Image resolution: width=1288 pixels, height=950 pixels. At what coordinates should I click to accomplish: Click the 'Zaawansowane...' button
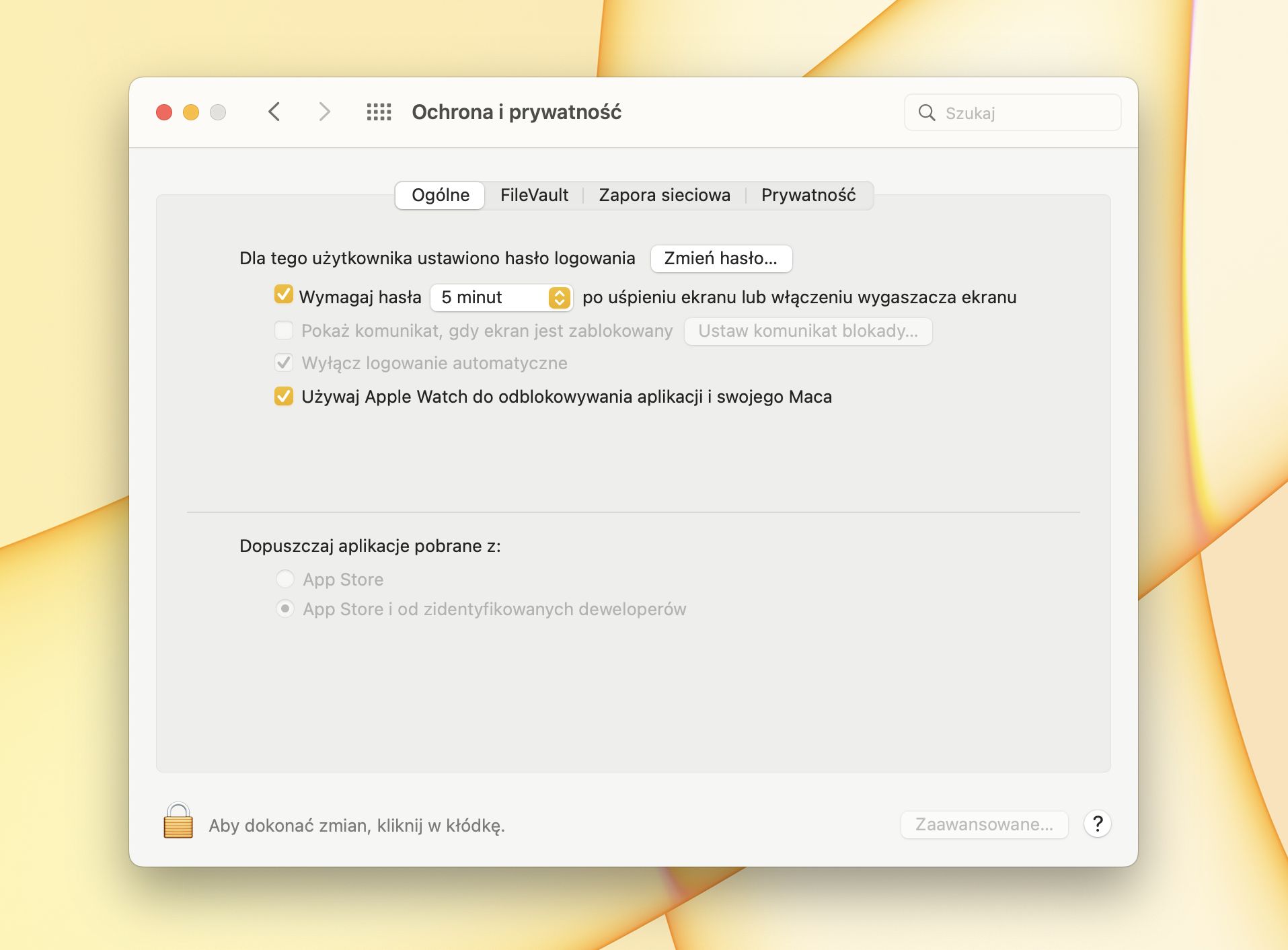[x=984, y=823]
